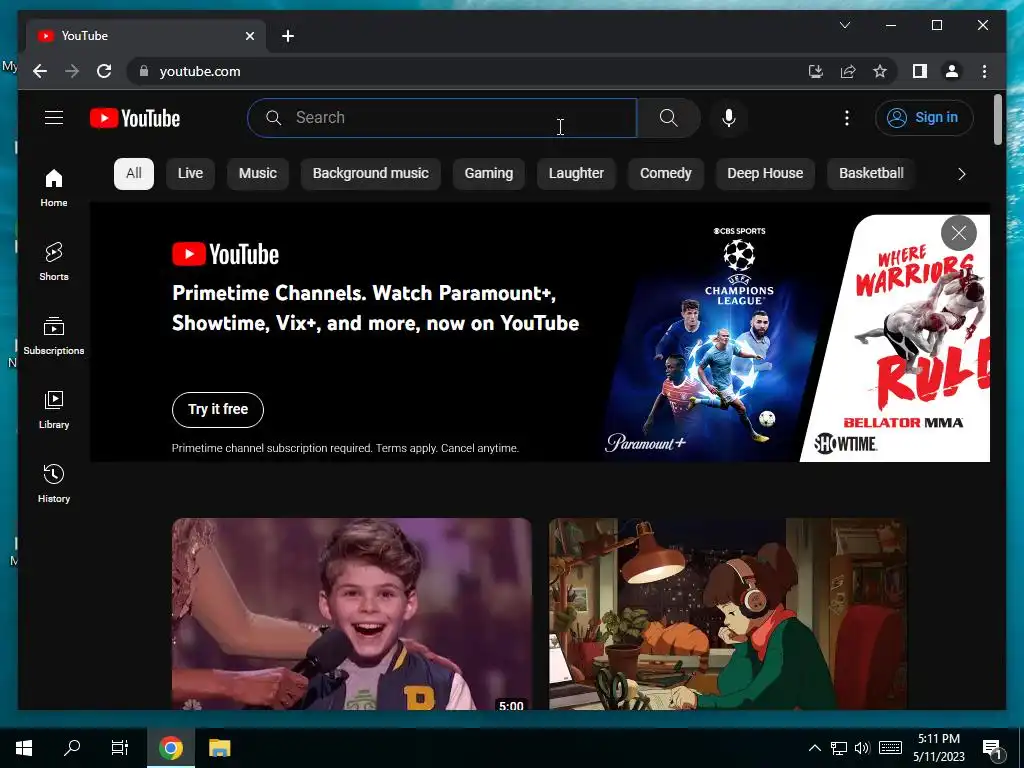Open Windows taskbar search

[x=72, y=748]
